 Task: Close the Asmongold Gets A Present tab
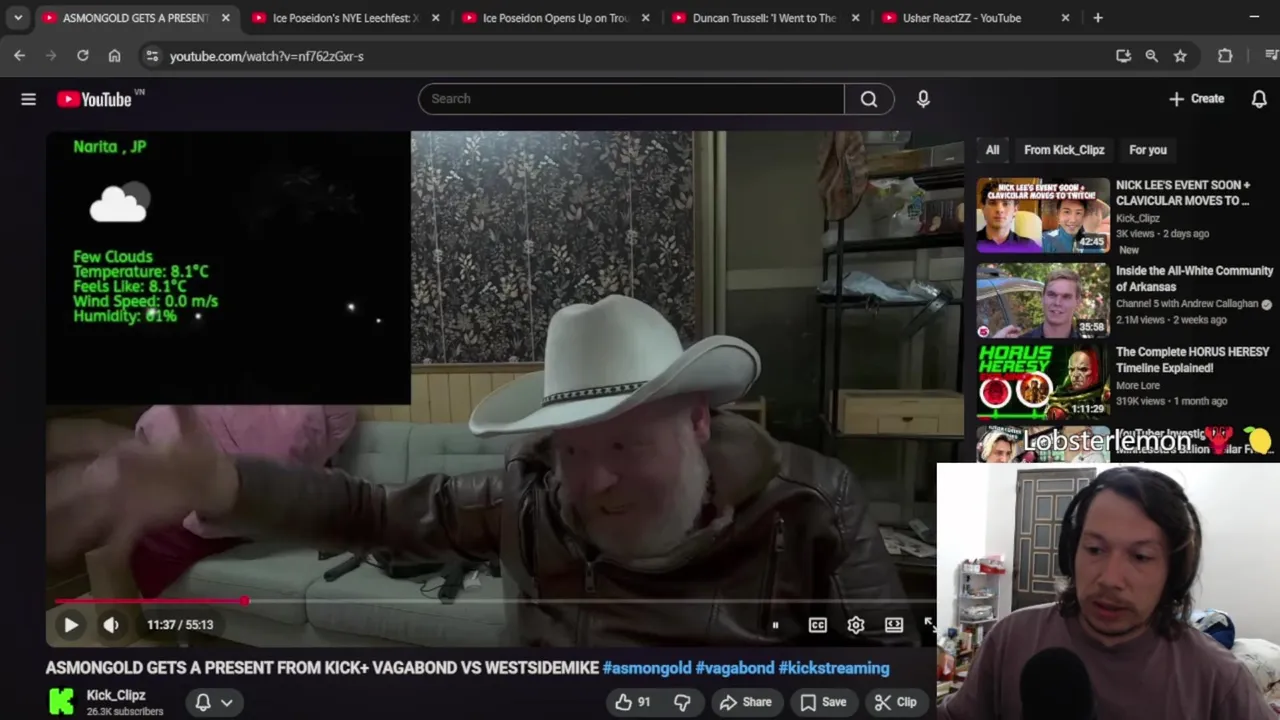(x=225, y=18)
